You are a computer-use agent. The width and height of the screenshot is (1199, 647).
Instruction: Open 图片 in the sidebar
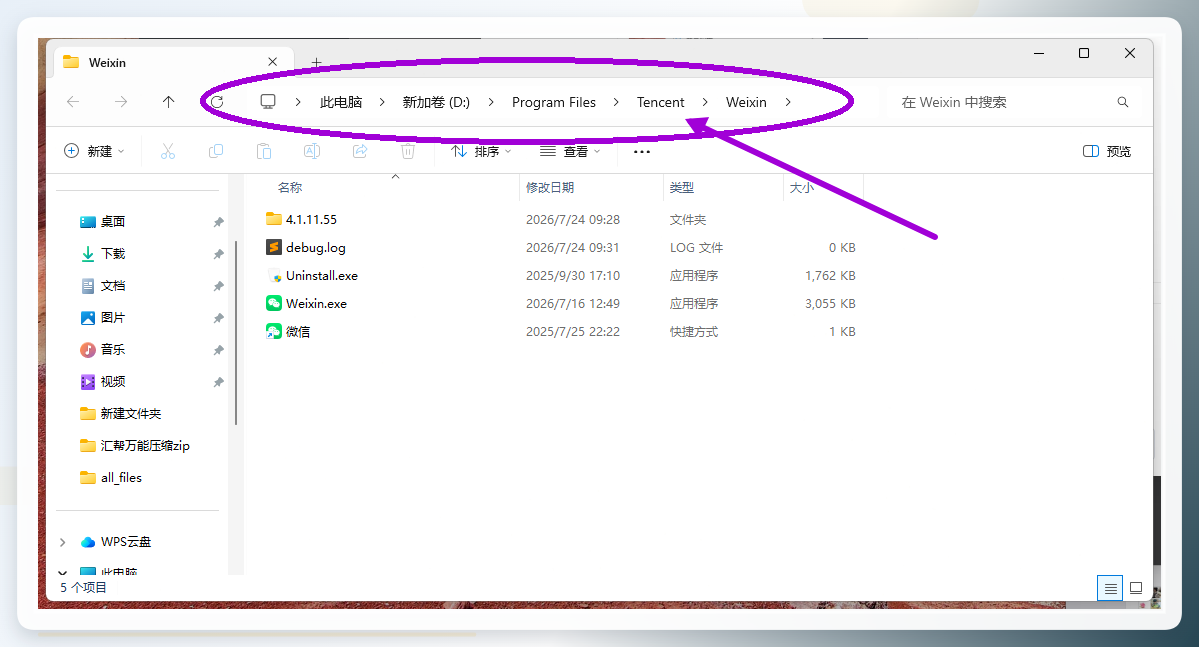[113, 317]
